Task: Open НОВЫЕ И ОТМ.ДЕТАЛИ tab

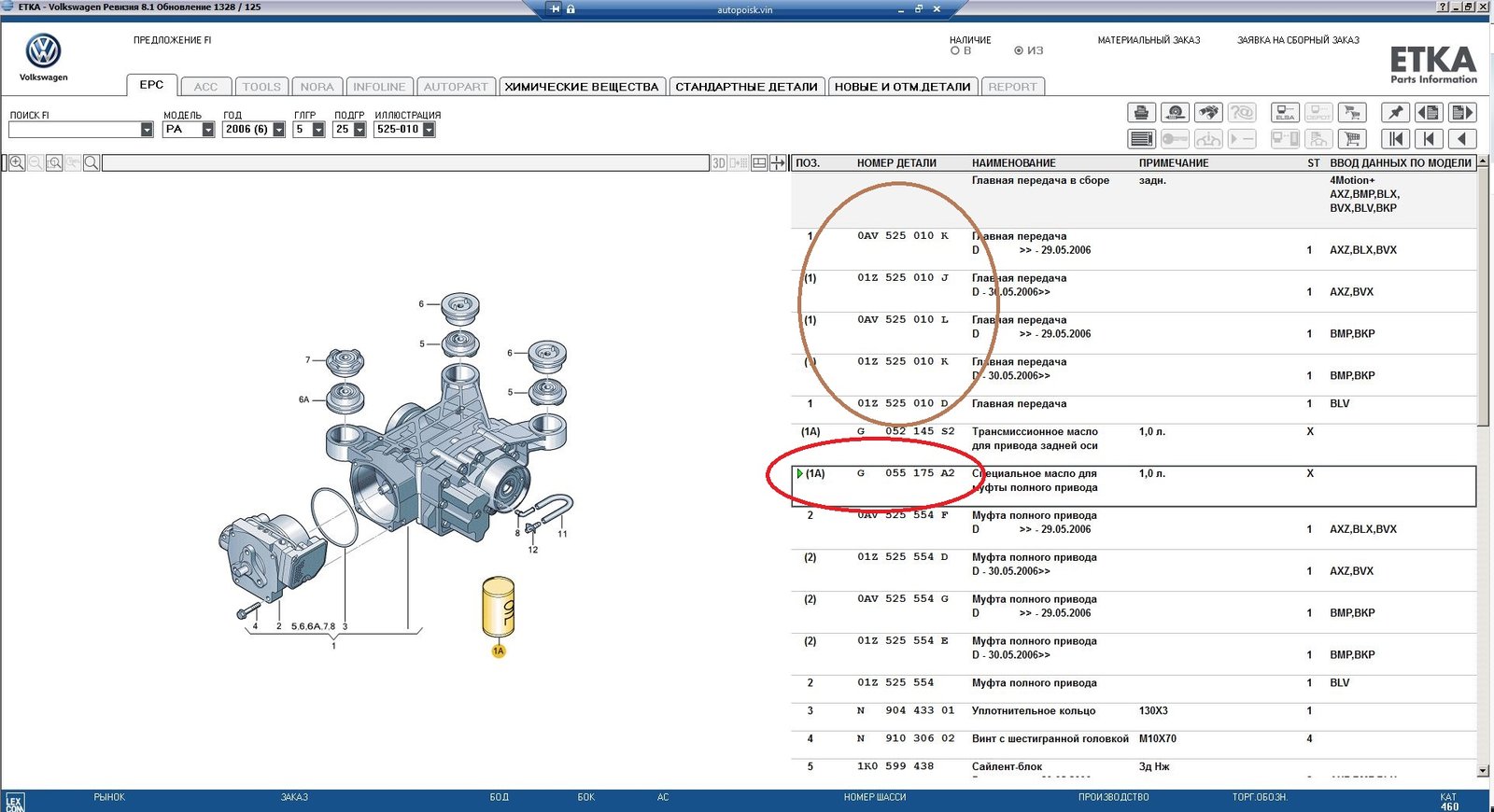Action: coord(903,87)
